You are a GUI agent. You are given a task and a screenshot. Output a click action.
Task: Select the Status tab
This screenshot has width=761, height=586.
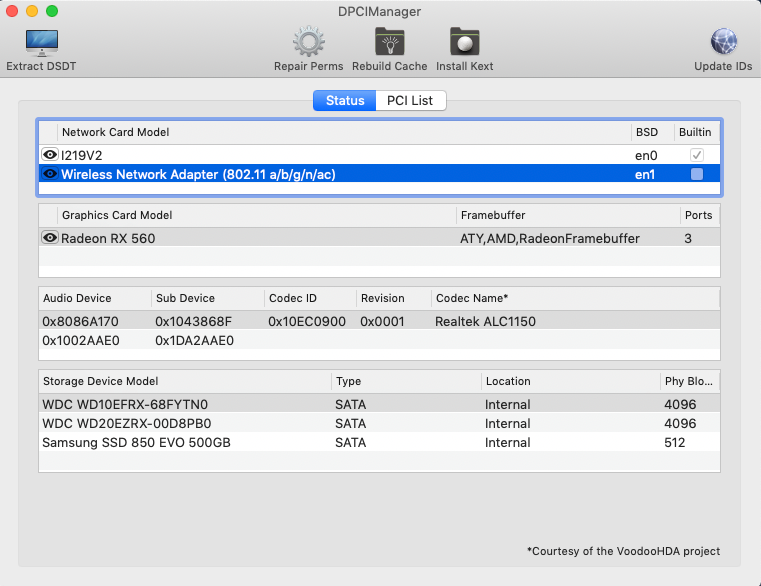(345, 101)
